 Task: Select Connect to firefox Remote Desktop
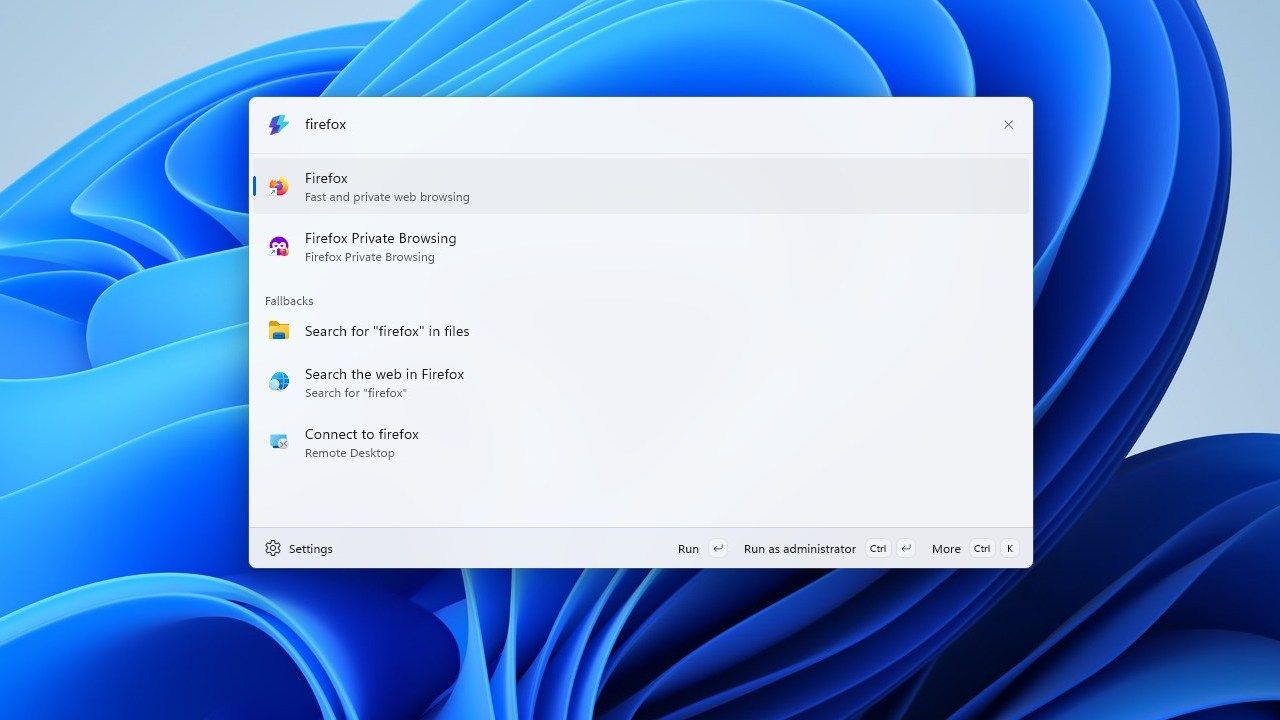point(641,442)
